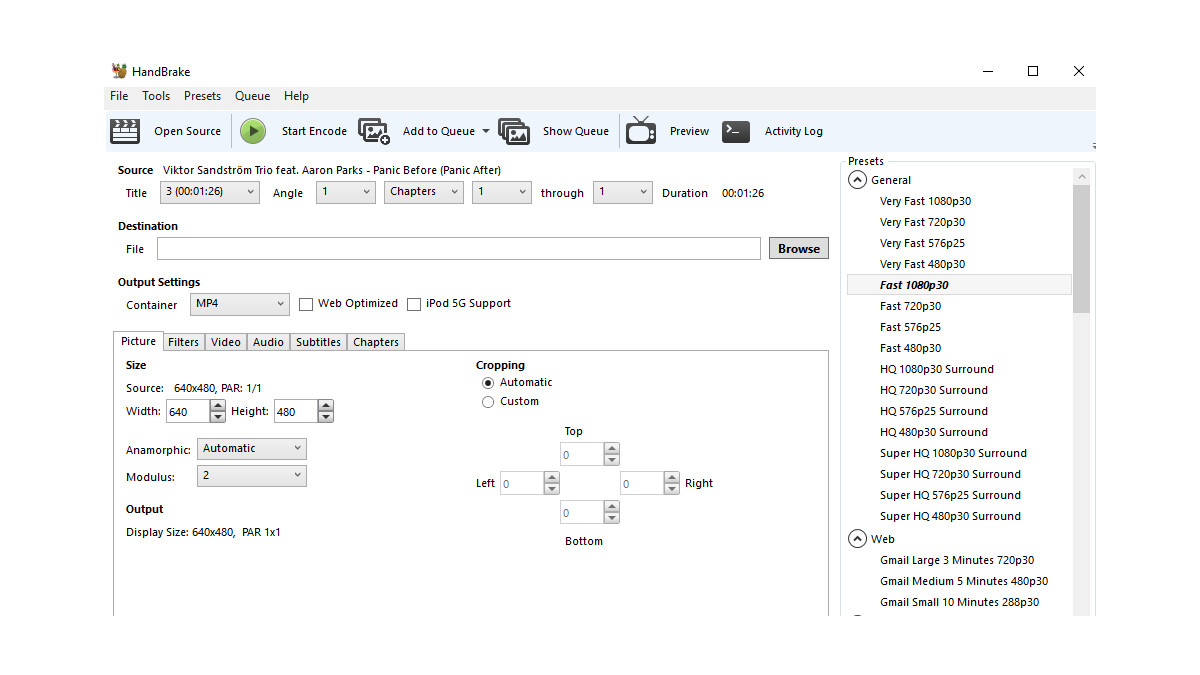Image resolution: width=1200 pixels, height=675 pixels.
Task: Open the Title dropdown
Action: [x=210, y=192]
